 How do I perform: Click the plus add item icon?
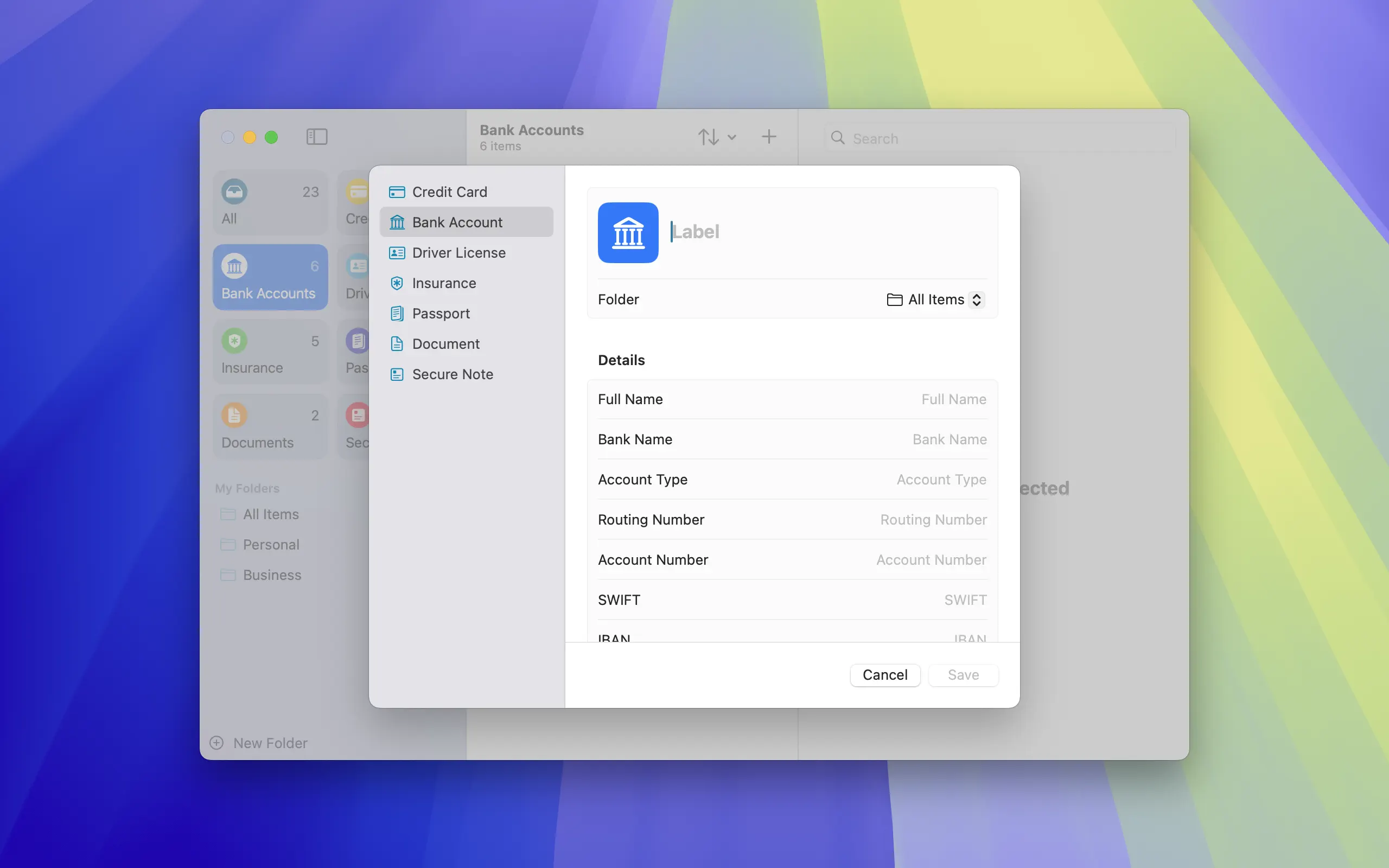(x=768, y=137)
